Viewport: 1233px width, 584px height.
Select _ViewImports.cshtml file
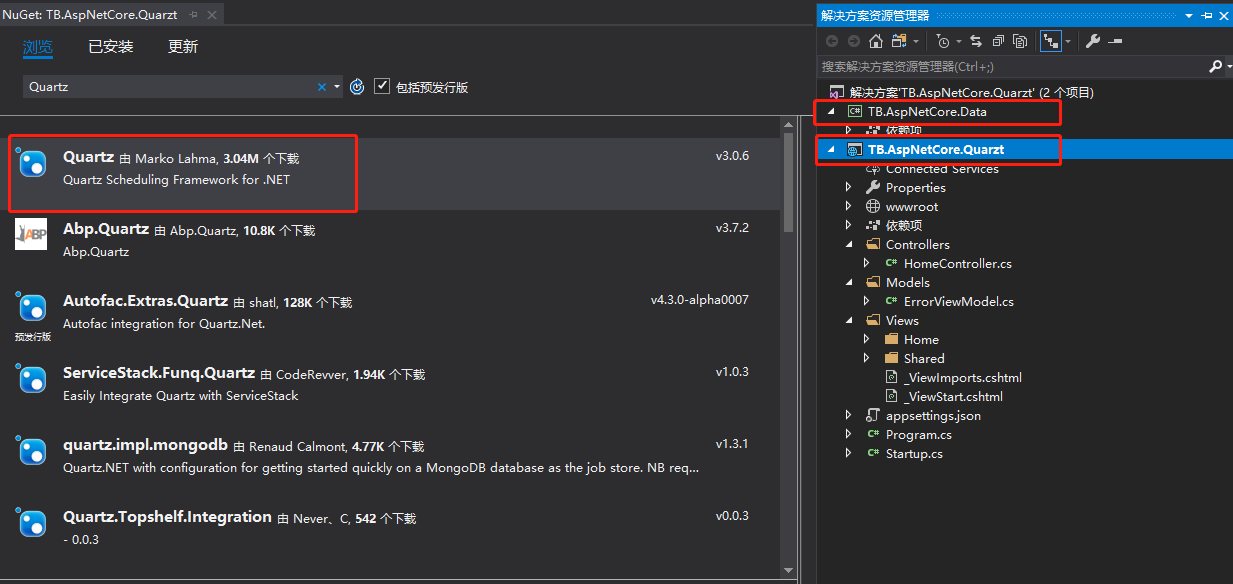pos(963,378)
